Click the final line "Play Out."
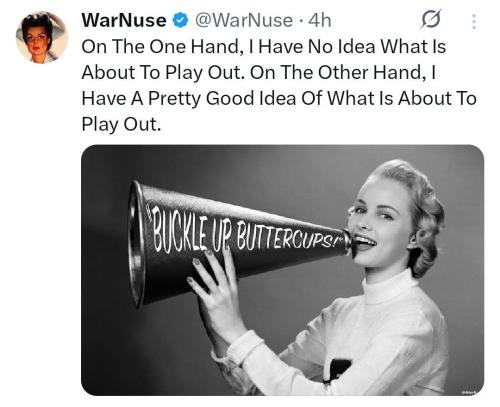This screenshot has width=500, height=407. click(121, 125)
